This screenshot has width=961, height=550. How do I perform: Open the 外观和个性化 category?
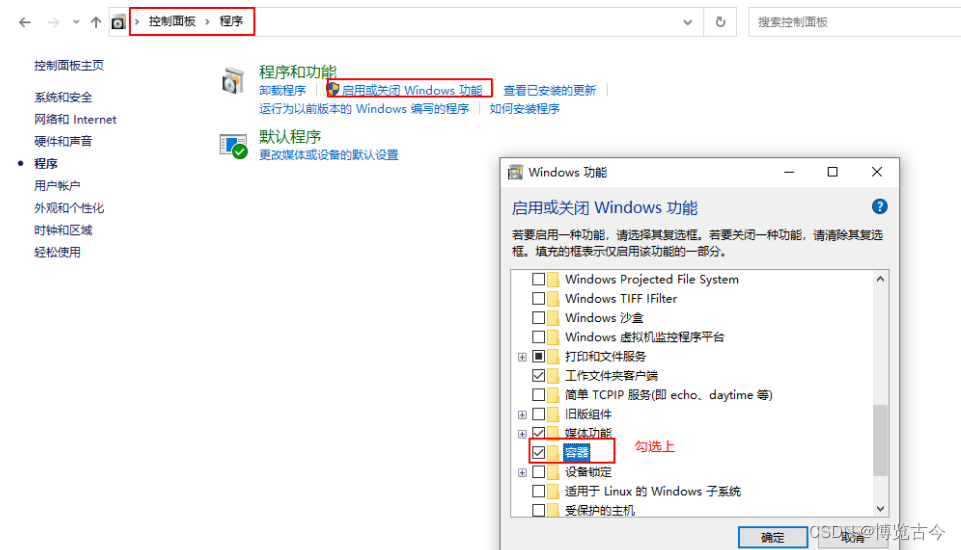click(x=69, y=208)
